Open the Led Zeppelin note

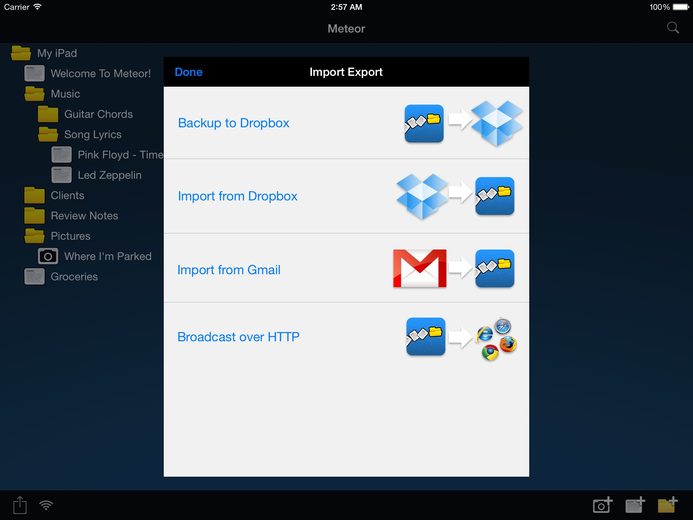(96, 175)
